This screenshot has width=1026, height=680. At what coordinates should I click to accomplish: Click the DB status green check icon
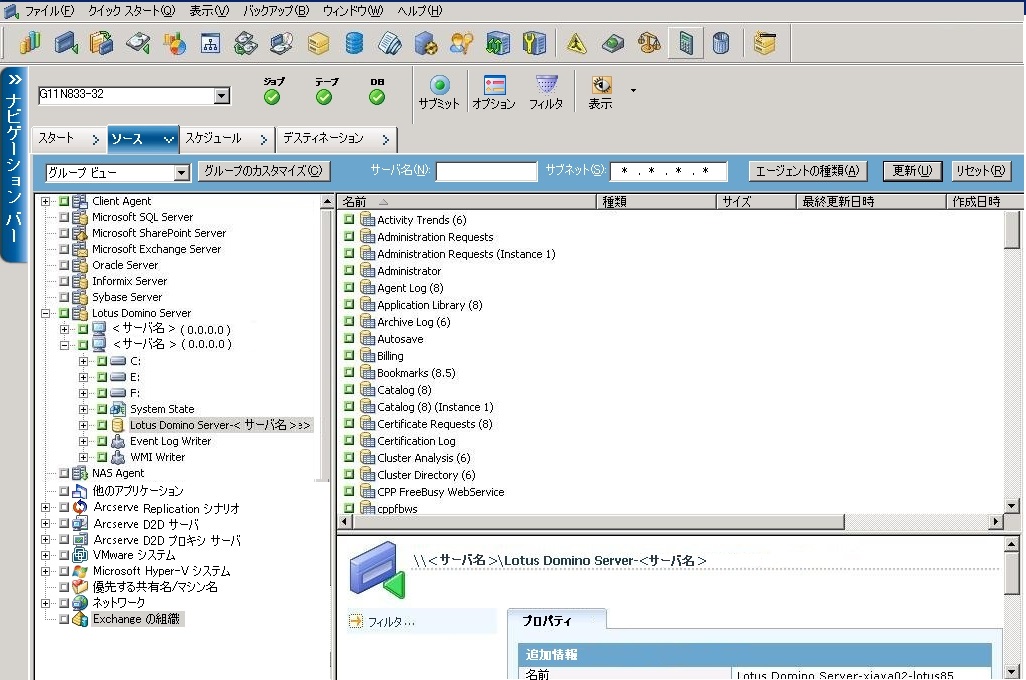point(377,97)
